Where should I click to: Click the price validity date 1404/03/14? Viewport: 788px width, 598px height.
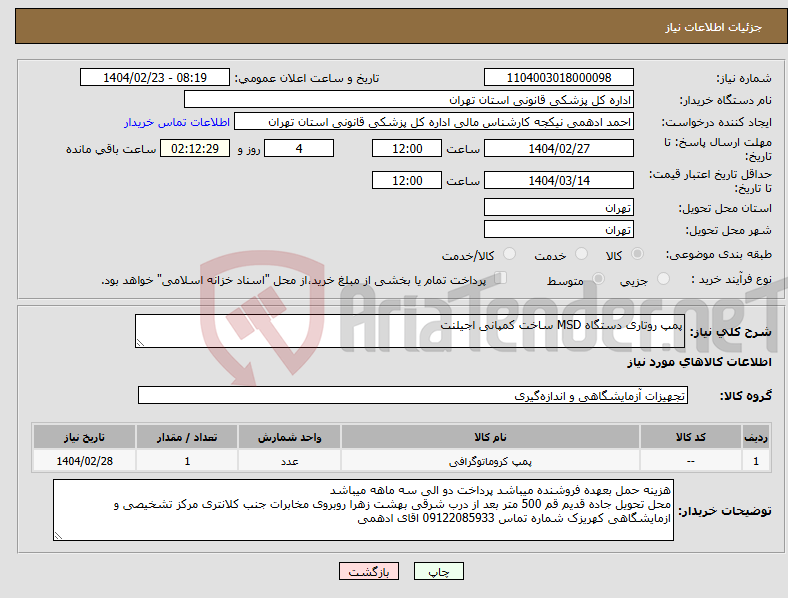[558, 180]
